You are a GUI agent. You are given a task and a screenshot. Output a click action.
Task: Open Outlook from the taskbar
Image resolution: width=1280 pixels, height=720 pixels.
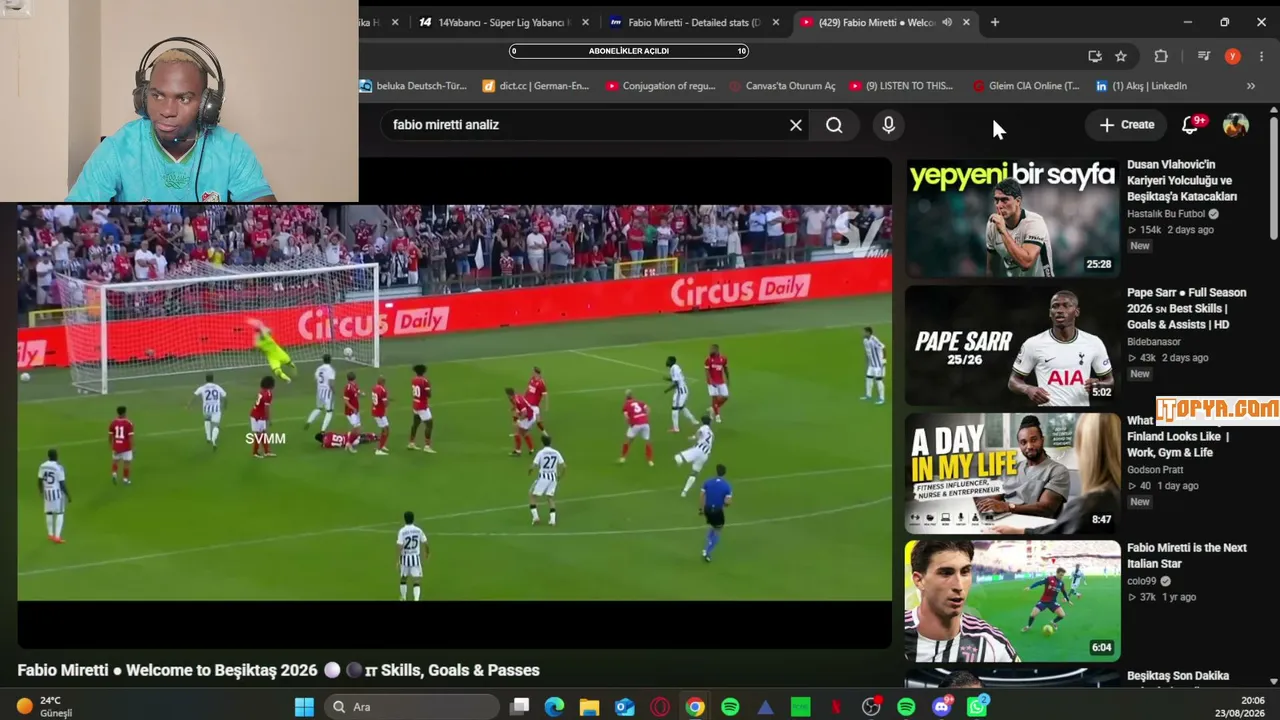(625, 707)
